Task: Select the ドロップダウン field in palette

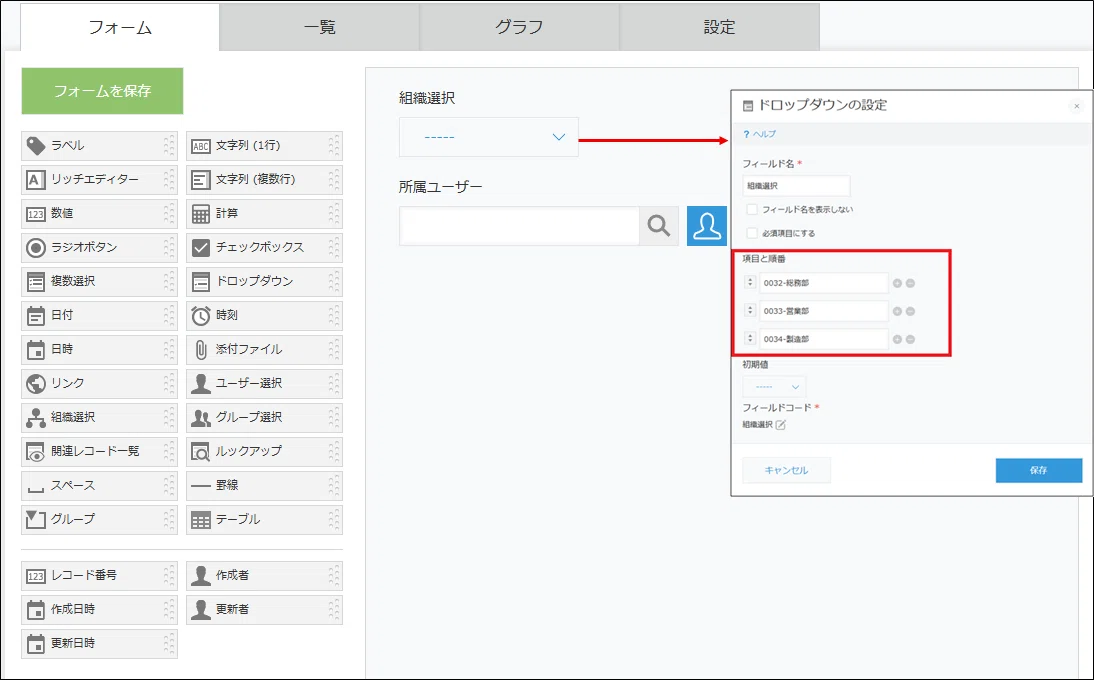Action: [x=264, y=282]
